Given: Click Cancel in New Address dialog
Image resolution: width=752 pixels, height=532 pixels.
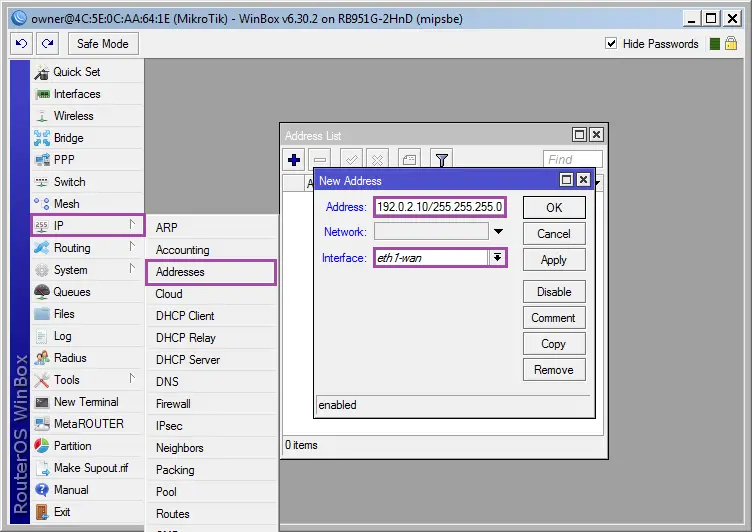Looking at the screenshot, I should pyautogui.click(x=554, y=234).
